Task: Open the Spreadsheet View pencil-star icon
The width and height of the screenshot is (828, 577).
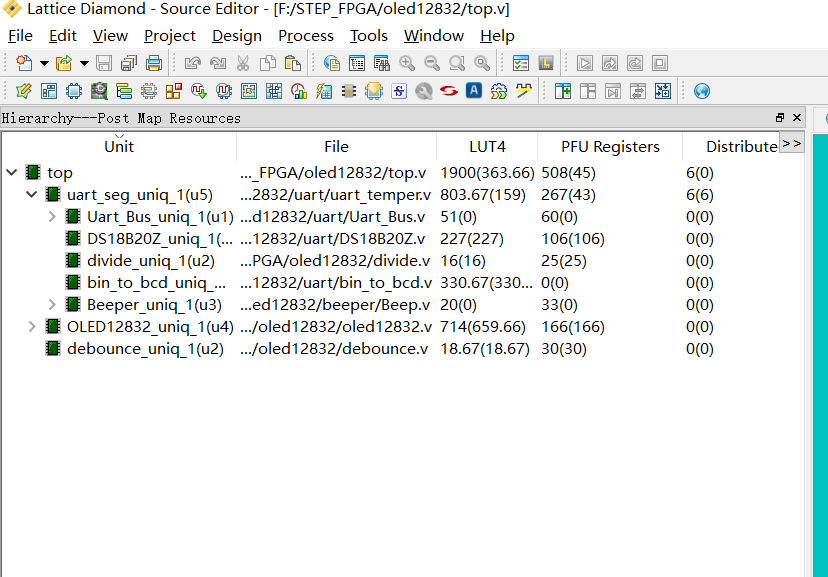Action: tap(24, 91)
